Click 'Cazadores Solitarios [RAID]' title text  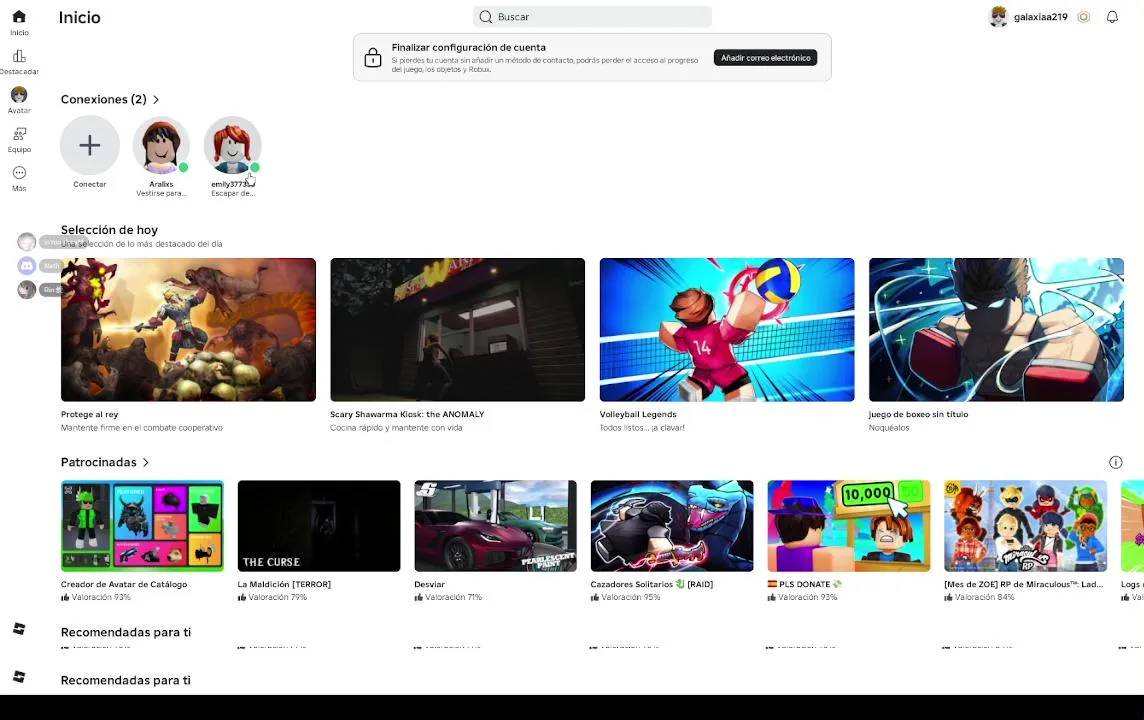point(652,584)
